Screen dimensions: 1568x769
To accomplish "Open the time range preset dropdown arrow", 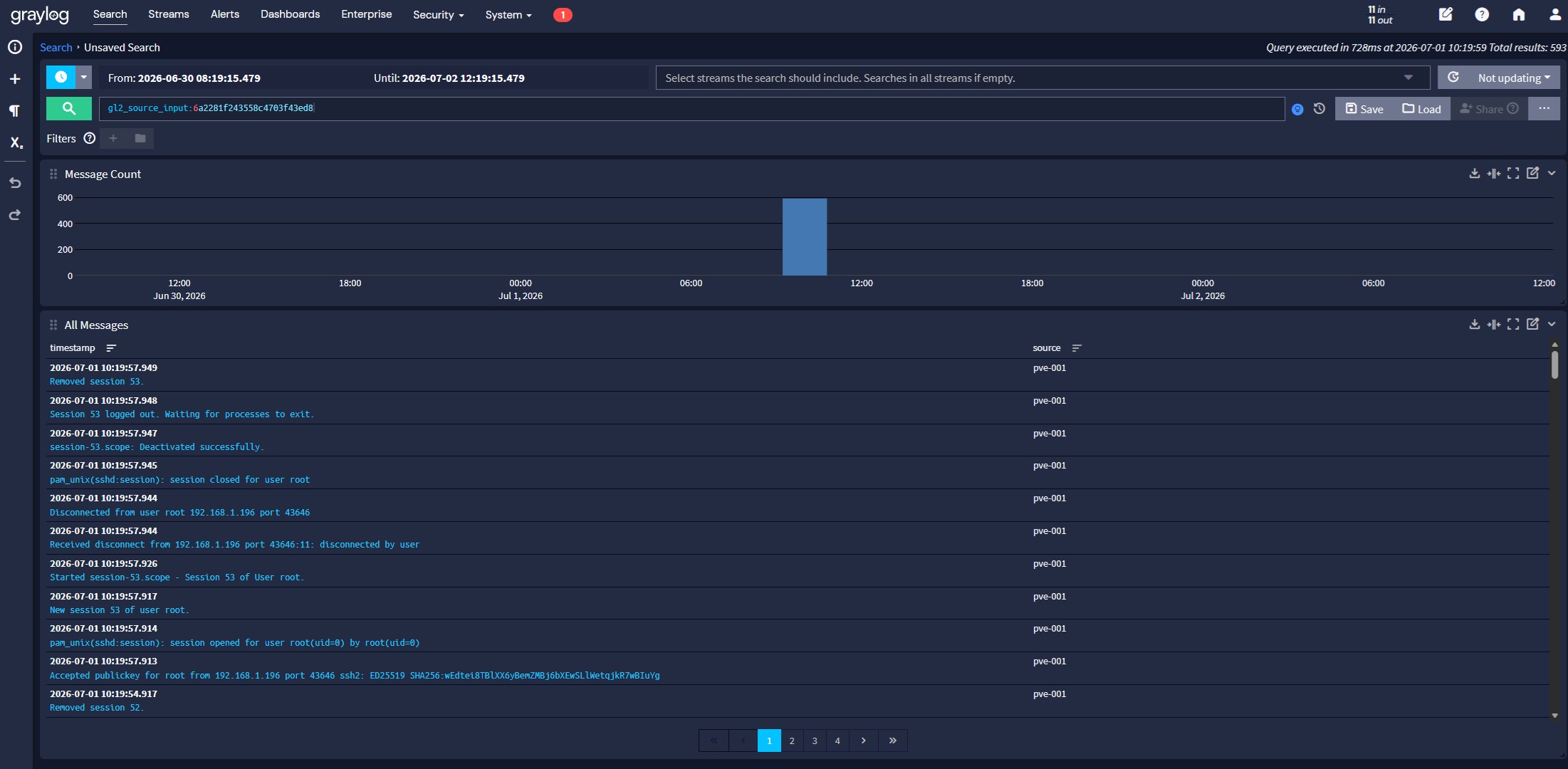I will point(84,78).
